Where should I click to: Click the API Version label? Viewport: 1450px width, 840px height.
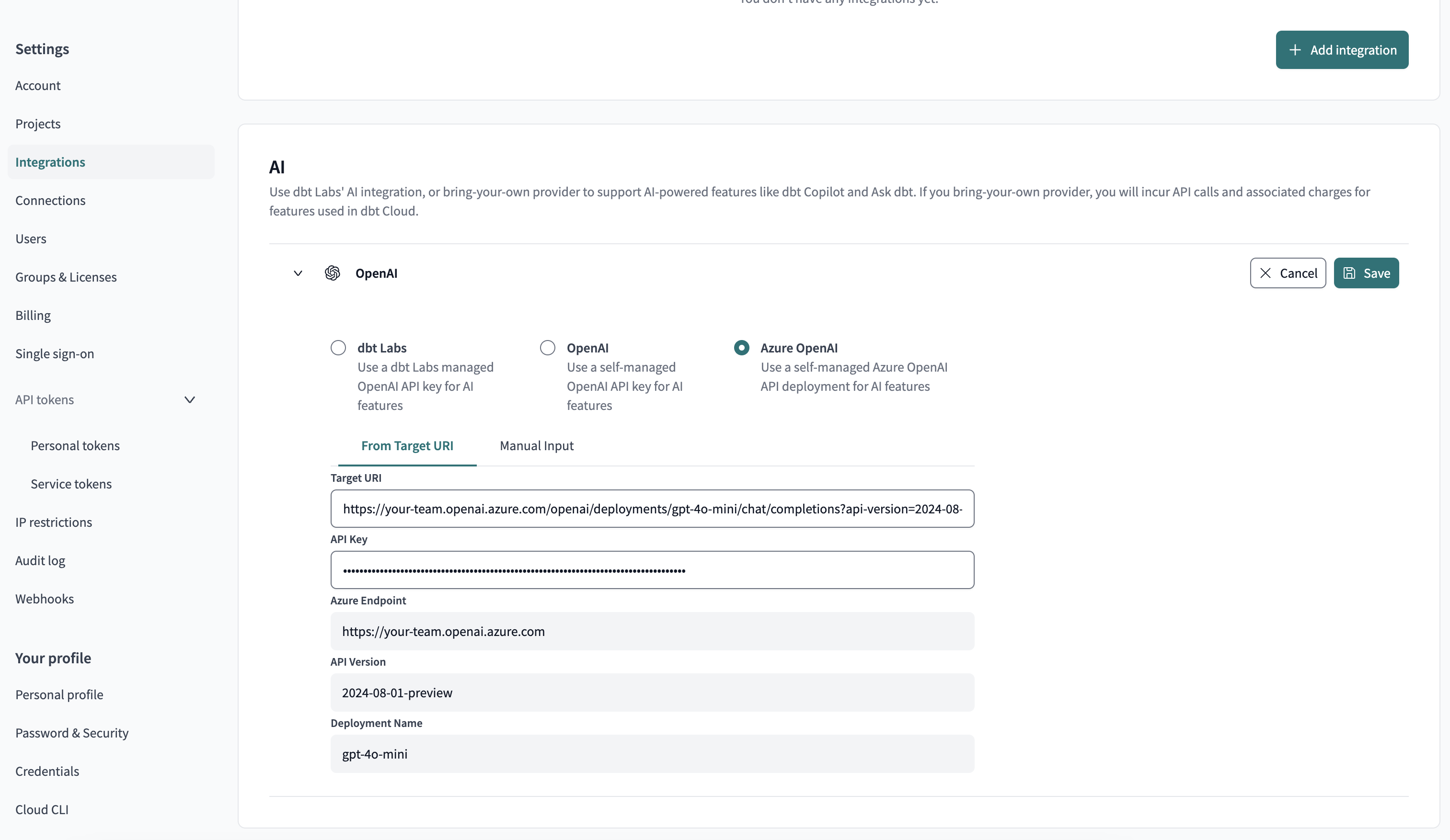358,662
